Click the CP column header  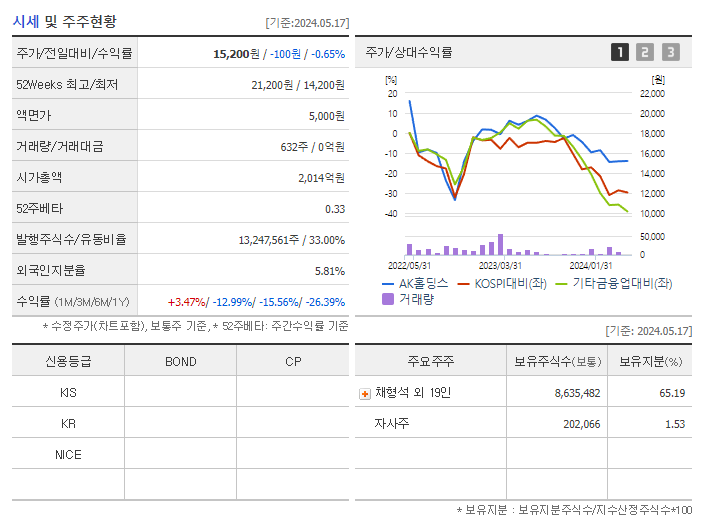click(293, 362)
